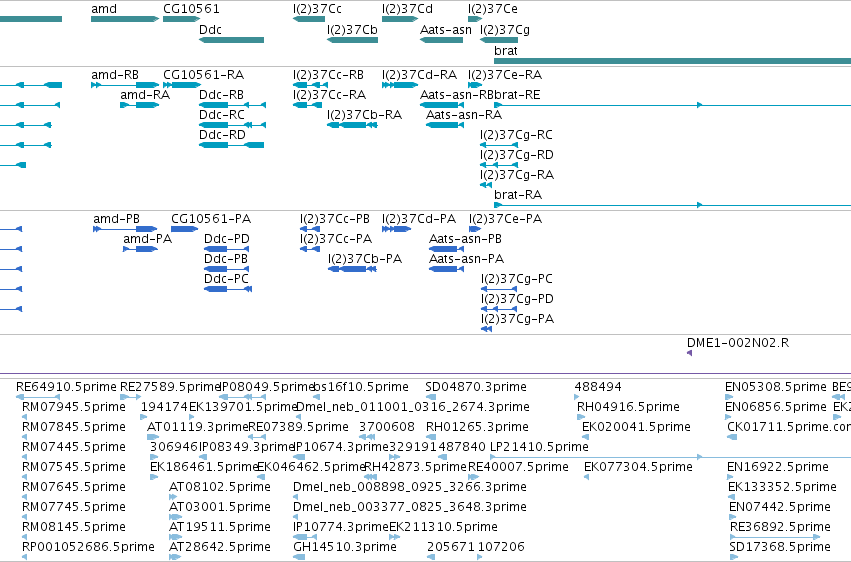Select EST RH01265.3prime
The height and width of the screenshot is (562, 851).
pyautogui.click(x=429, y=437)
